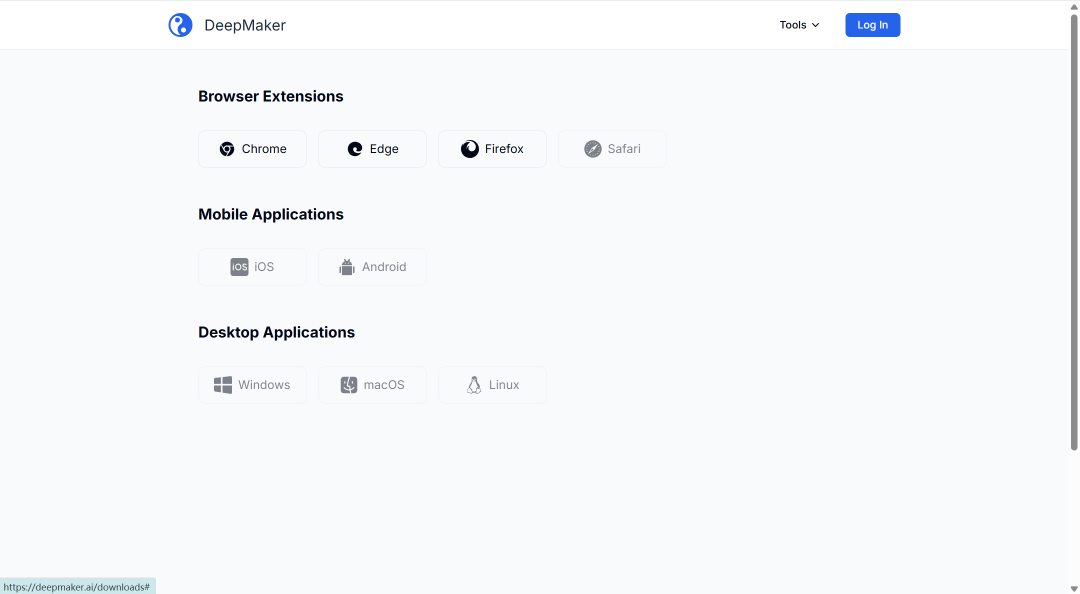Open the DeepMaker home text link
This screenshot has height=594, width=1080.
pyautogui.click(x=245, y=25)
